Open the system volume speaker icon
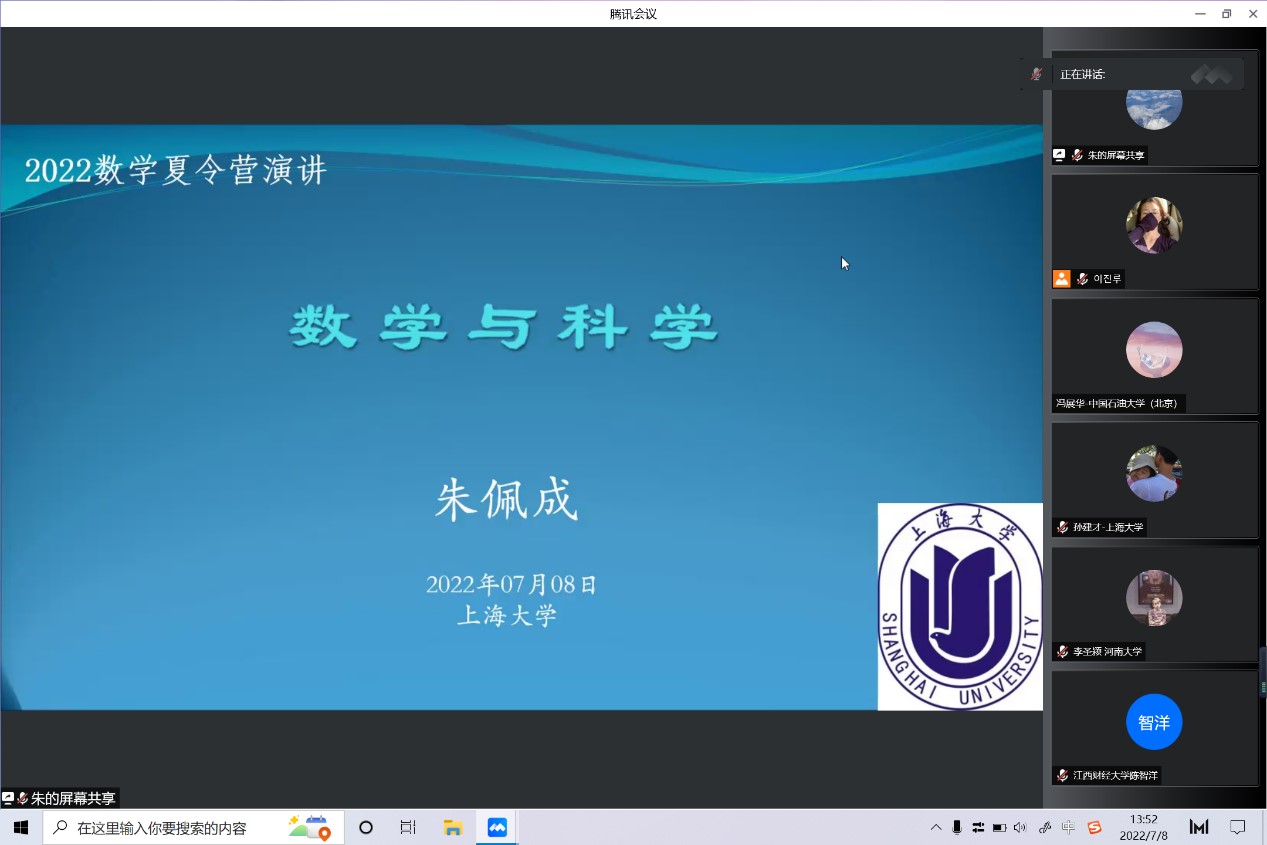The image size is (1267, 845). (x=1020, y=827)
